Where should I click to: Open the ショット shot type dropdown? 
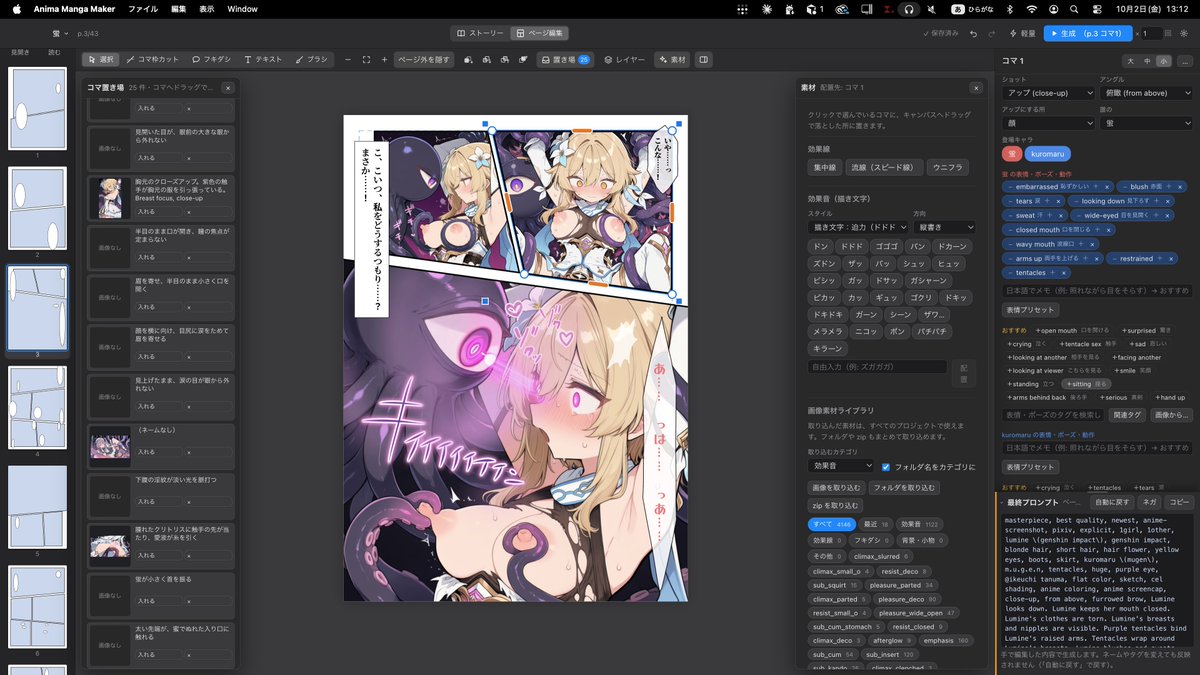coord(1047,93)
